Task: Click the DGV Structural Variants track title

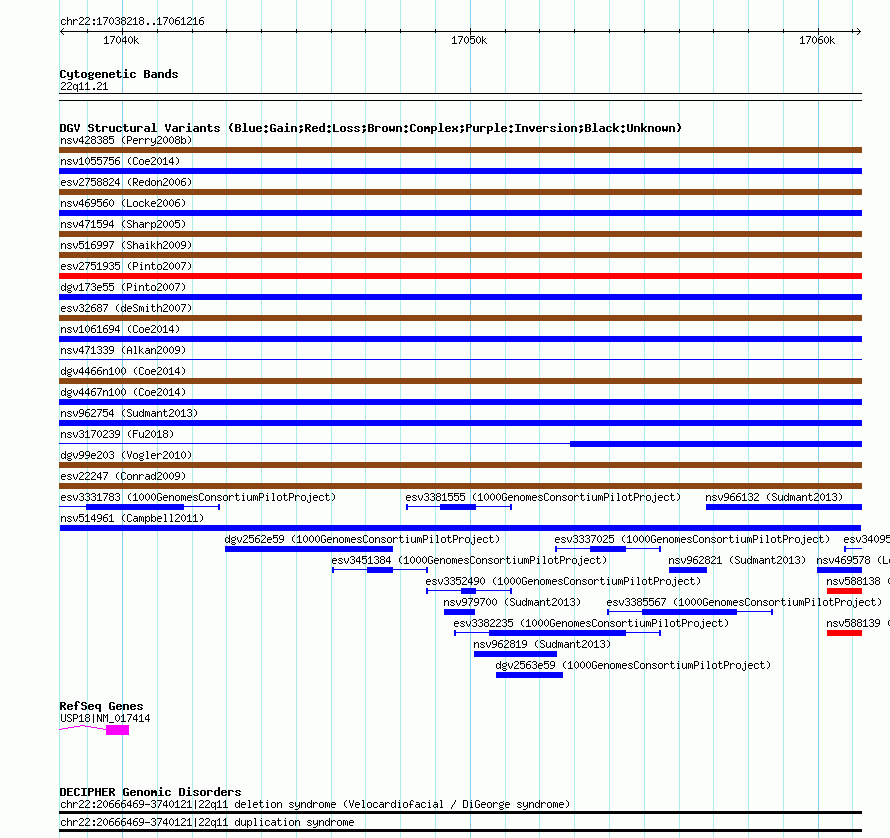Action: pyautogui.click(x=371, y=128)
